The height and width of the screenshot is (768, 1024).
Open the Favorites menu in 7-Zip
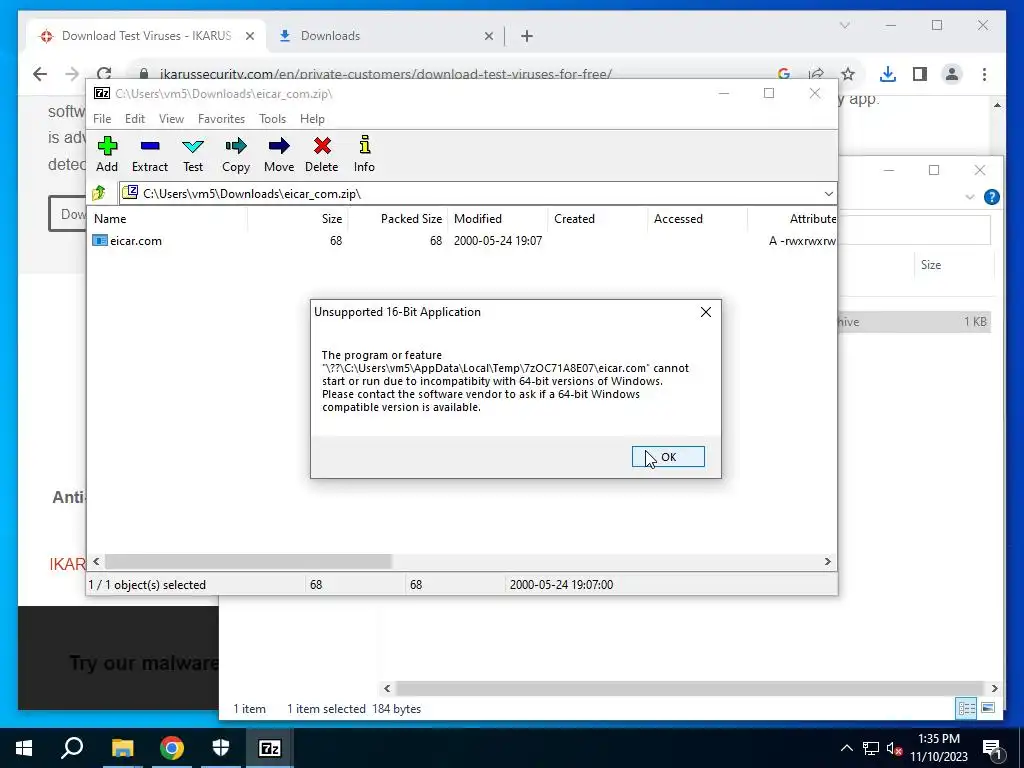tap(221, 119)
